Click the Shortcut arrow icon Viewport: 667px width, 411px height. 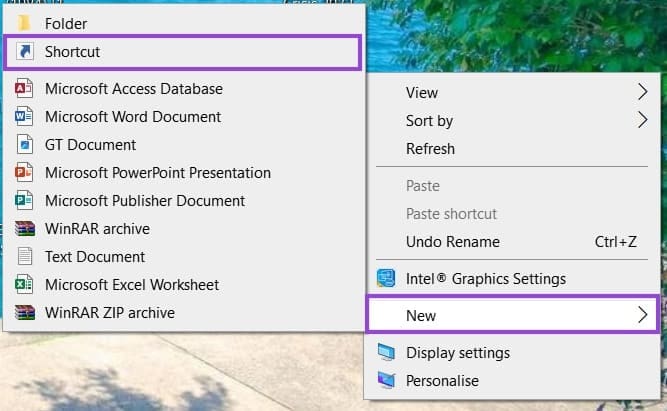coord(25,51)
